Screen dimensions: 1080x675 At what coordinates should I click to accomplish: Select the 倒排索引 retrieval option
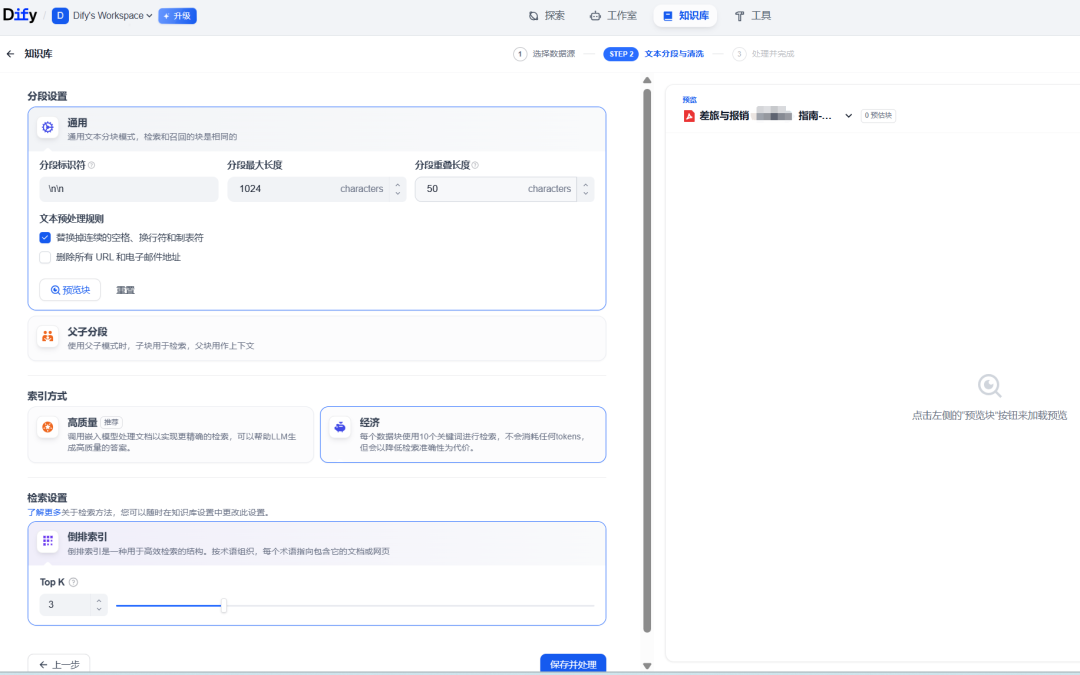coord(317,543)
